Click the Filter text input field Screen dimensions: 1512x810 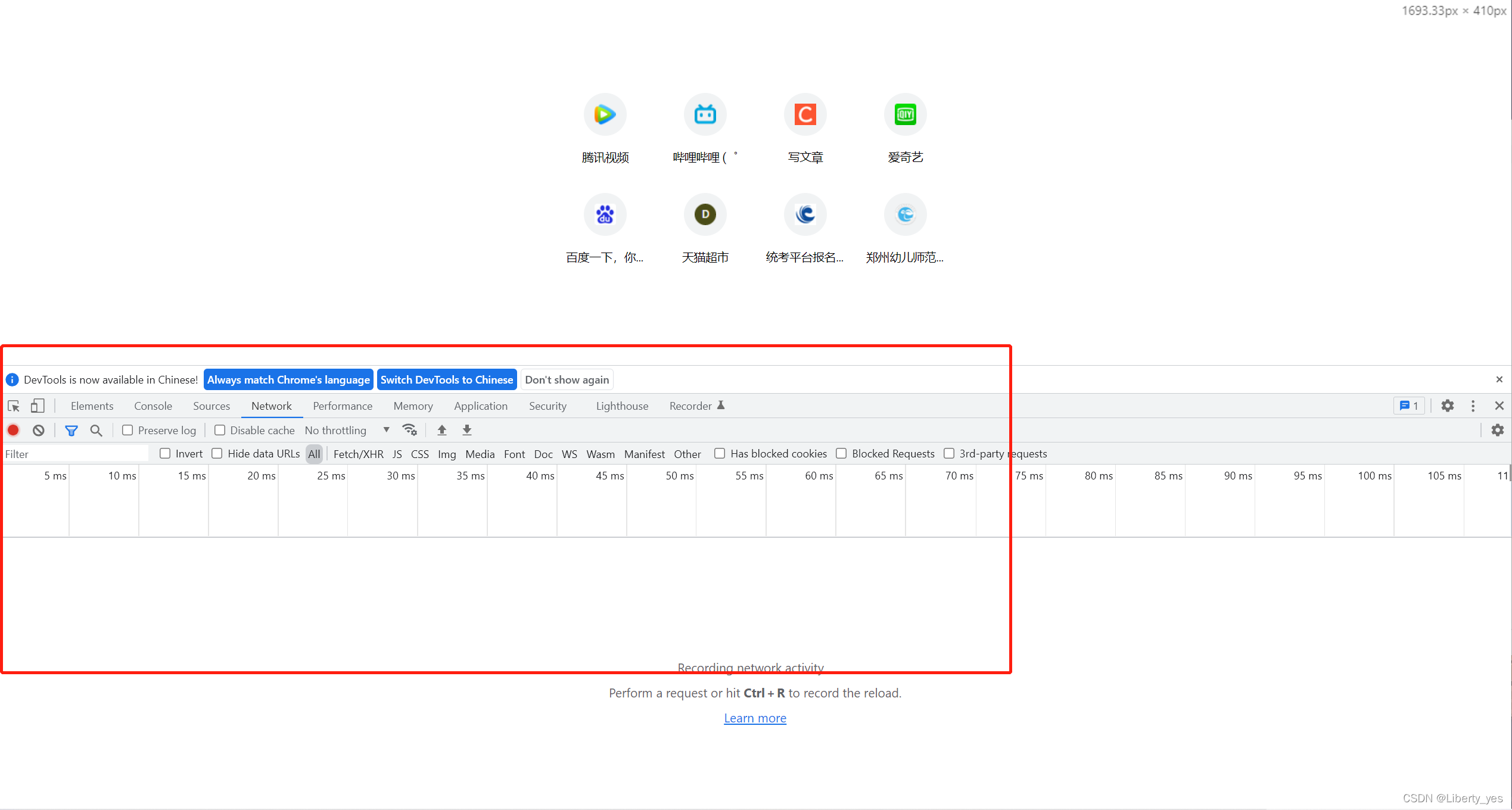tap(76, 454)
